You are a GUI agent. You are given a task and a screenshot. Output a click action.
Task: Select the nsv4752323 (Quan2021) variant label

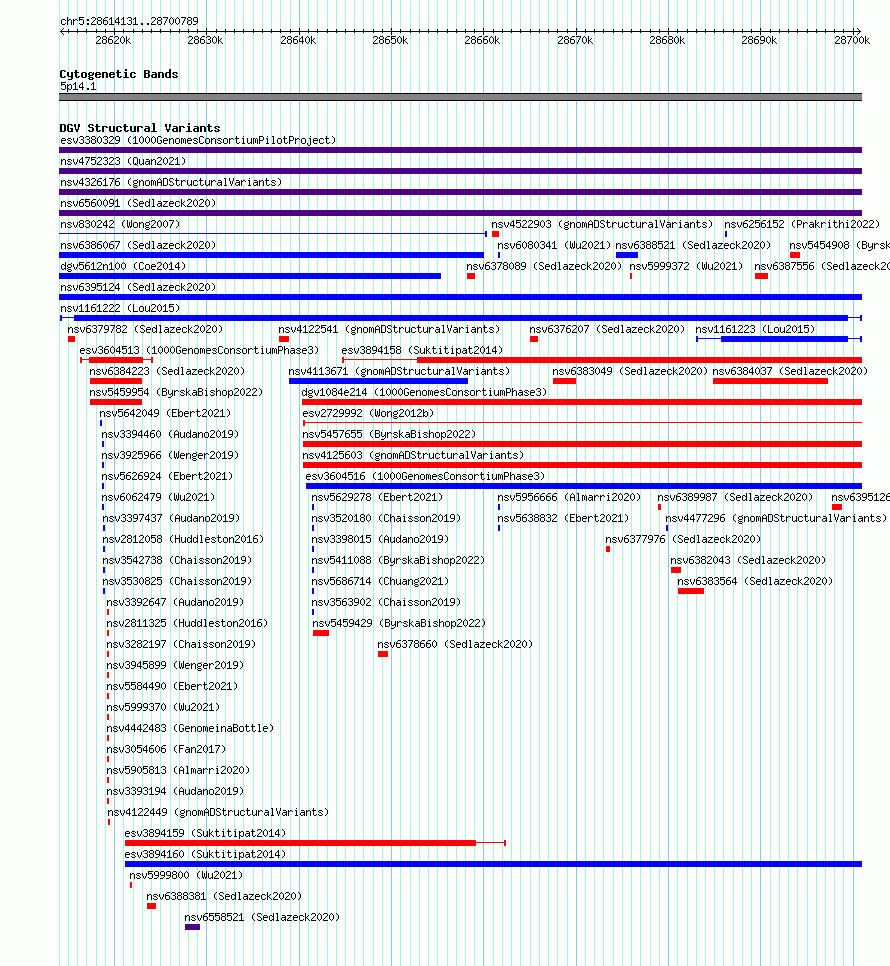pyautogui.click(x=123, y=161)
